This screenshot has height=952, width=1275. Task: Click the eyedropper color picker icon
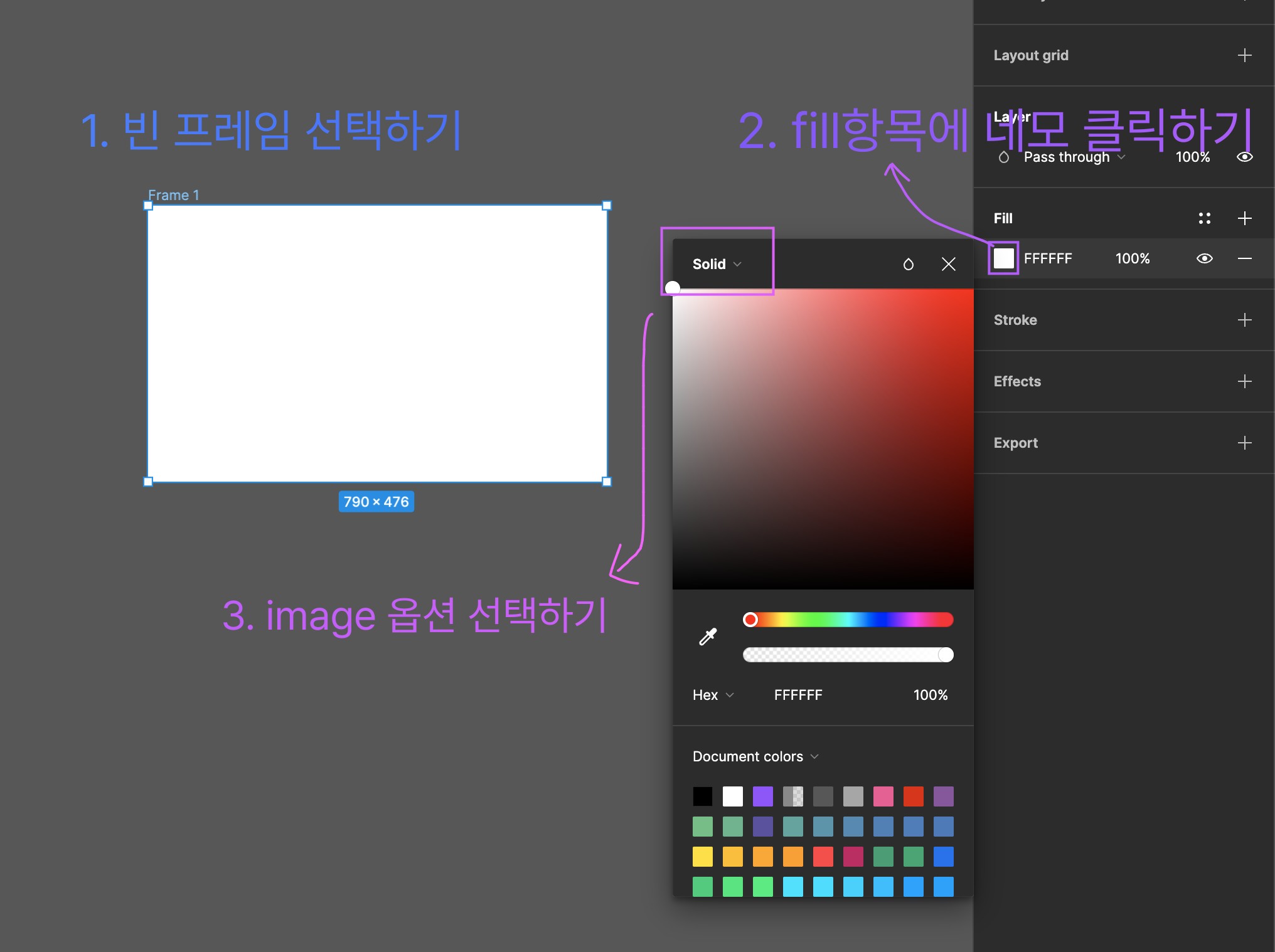pyautogui.click(x=707, y=638)
